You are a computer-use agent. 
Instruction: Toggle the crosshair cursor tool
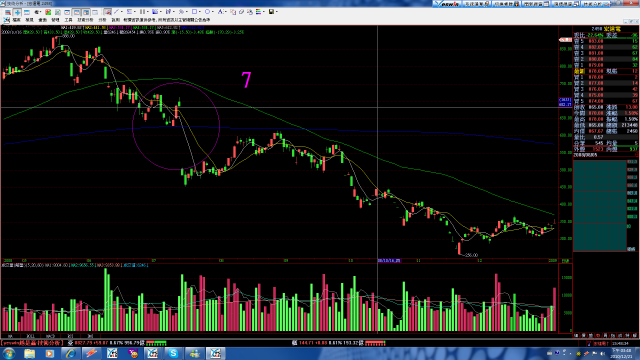tap(18, 12)
